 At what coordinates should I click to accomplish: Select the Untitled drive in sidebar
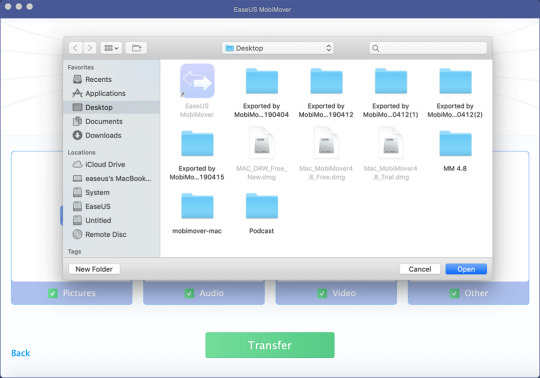pyautogui.click(x=112, y=220)
